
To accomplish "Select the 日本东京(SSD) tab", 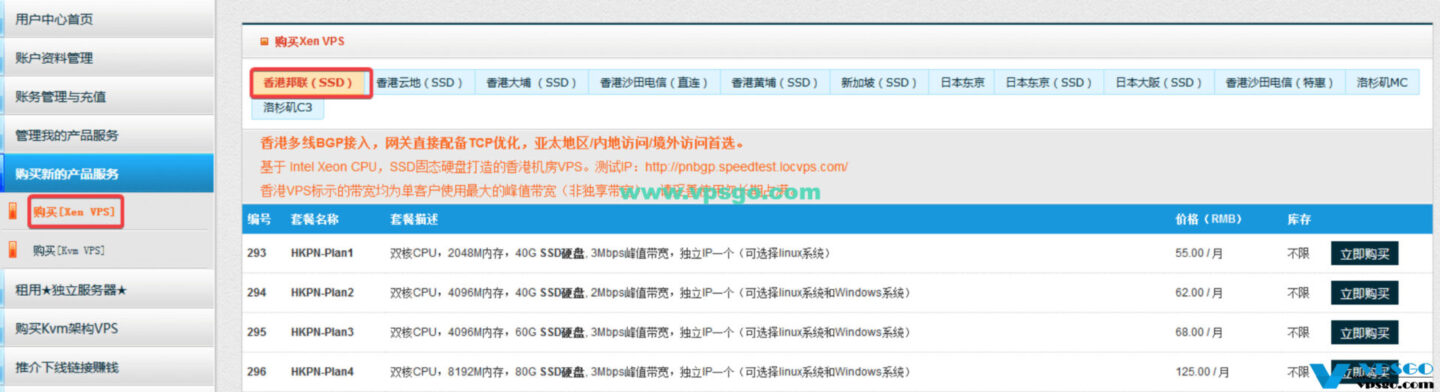I will [1049, 82].
